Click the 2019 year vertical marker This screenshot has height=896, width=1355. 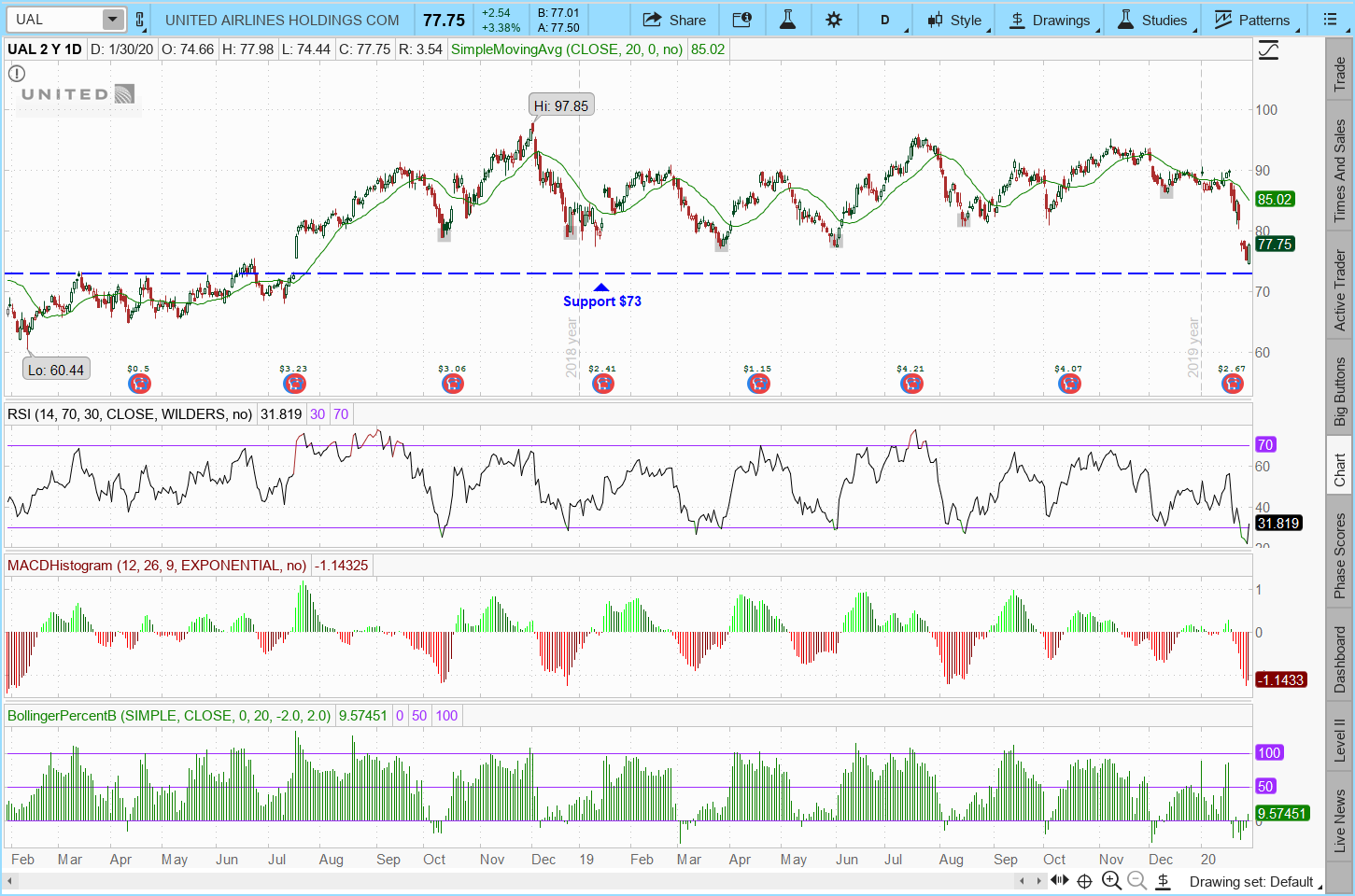1193,347
